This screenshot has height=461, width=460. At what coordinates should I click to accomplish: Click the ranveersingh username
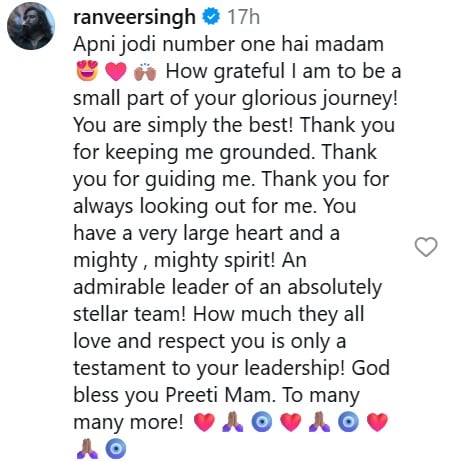pos(134,17)
